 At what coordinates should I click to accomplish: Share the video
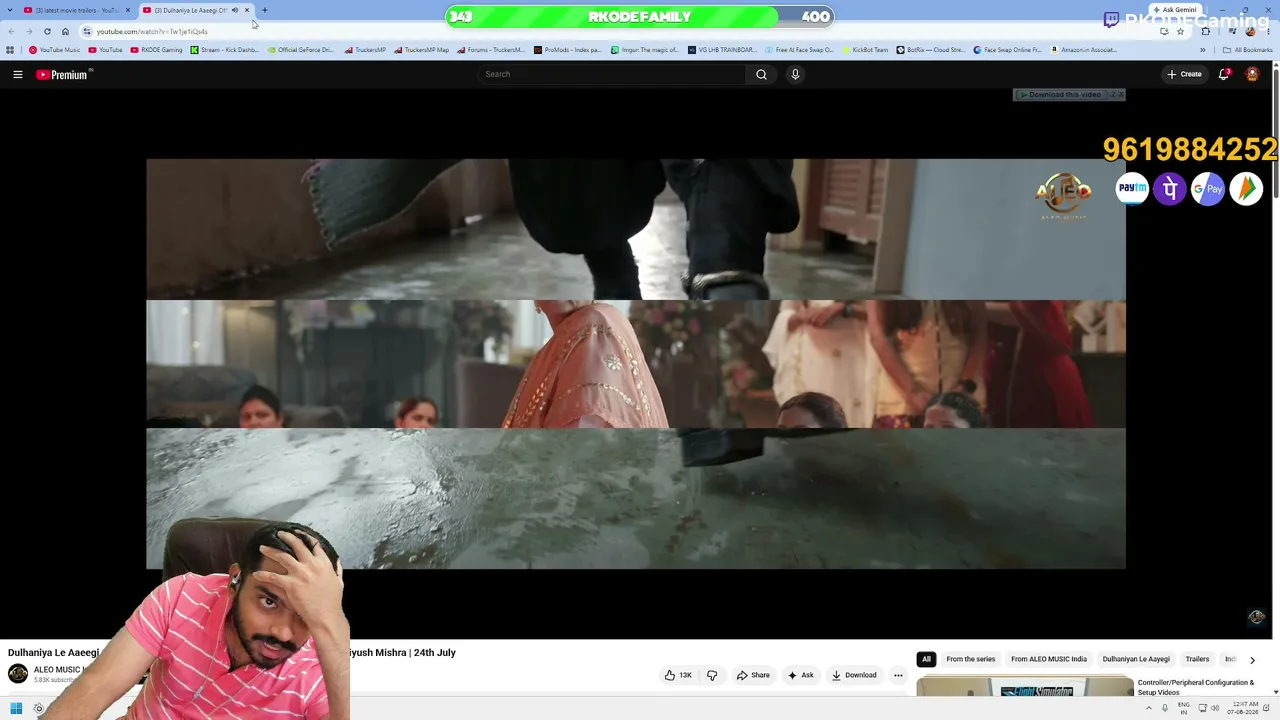tap(753, 675)
